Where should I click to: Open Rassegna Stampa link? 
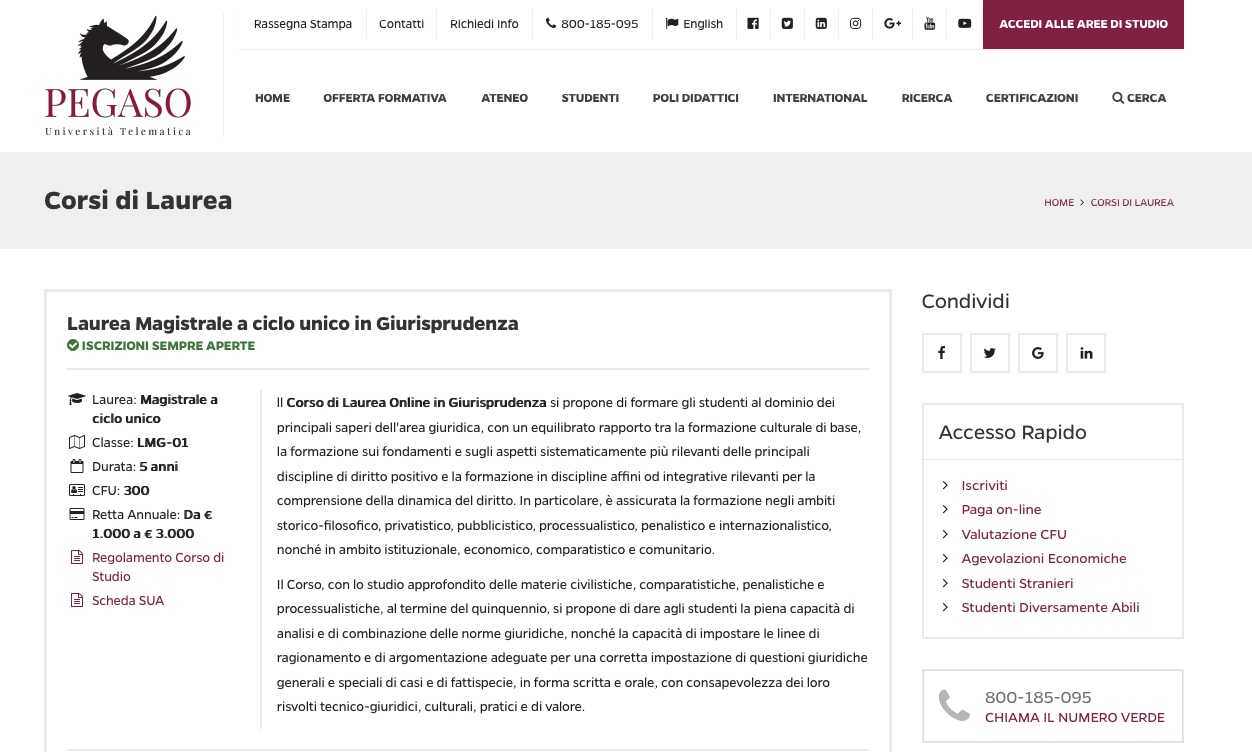[303, 24]
